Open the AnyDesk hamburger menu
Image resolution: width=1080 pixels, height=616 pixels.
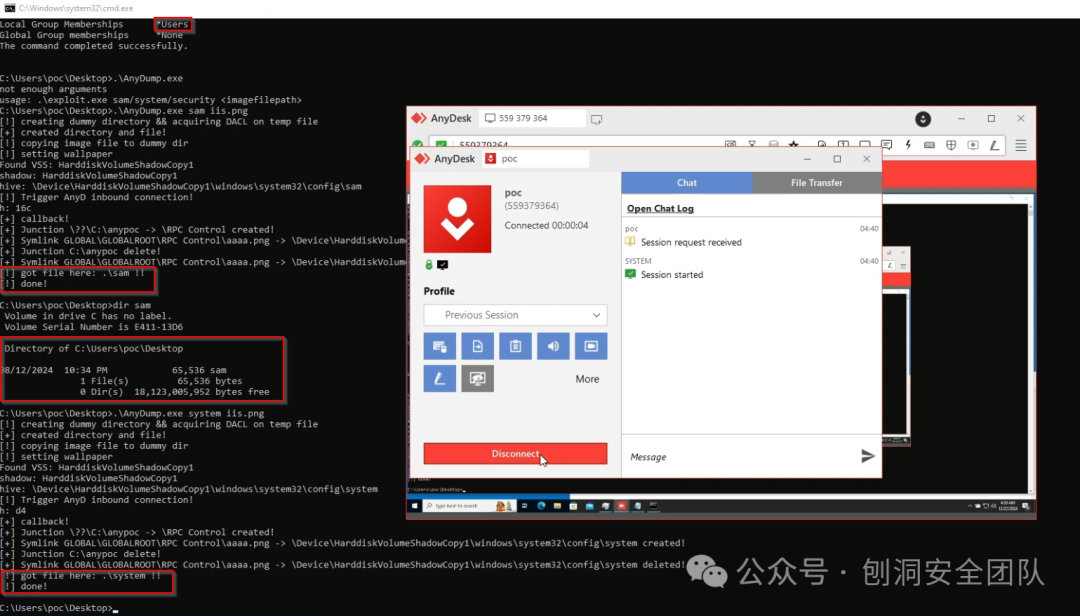(1021, 145)
